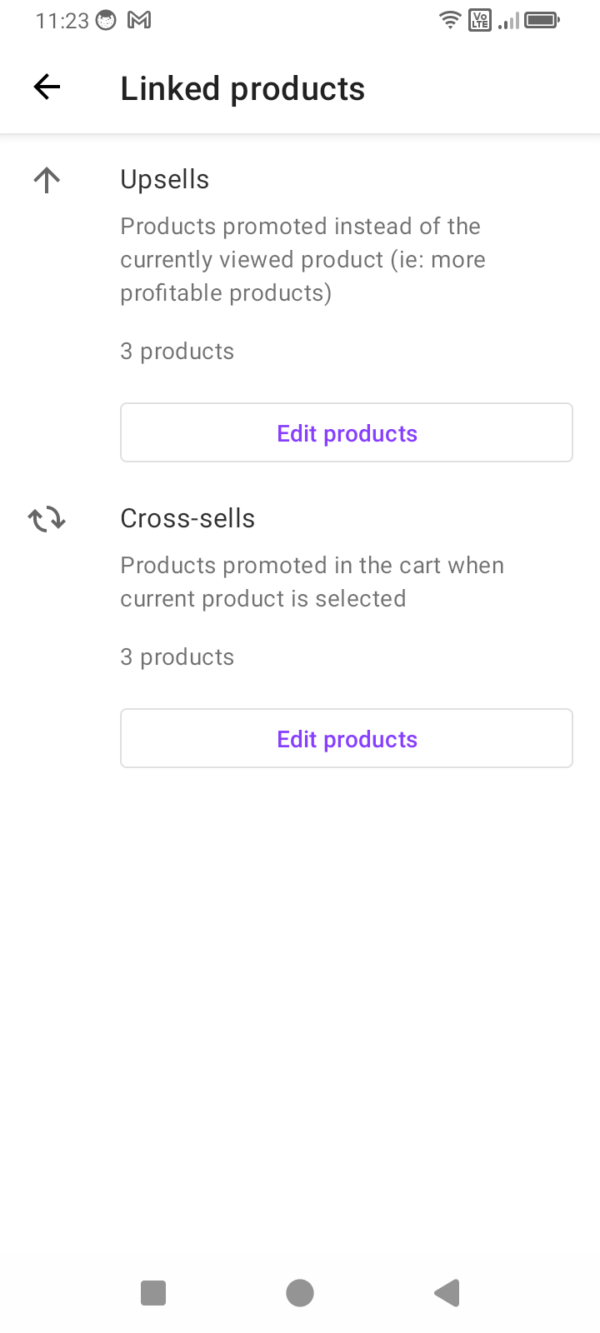Tap the VoLTE indicator icon

[480, 20]
